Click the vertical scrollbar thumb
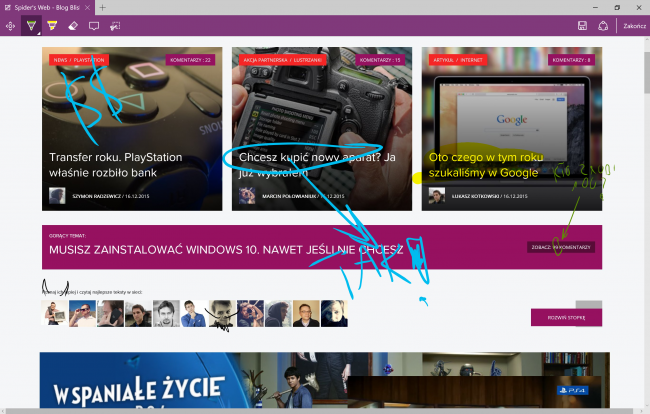 647,73
